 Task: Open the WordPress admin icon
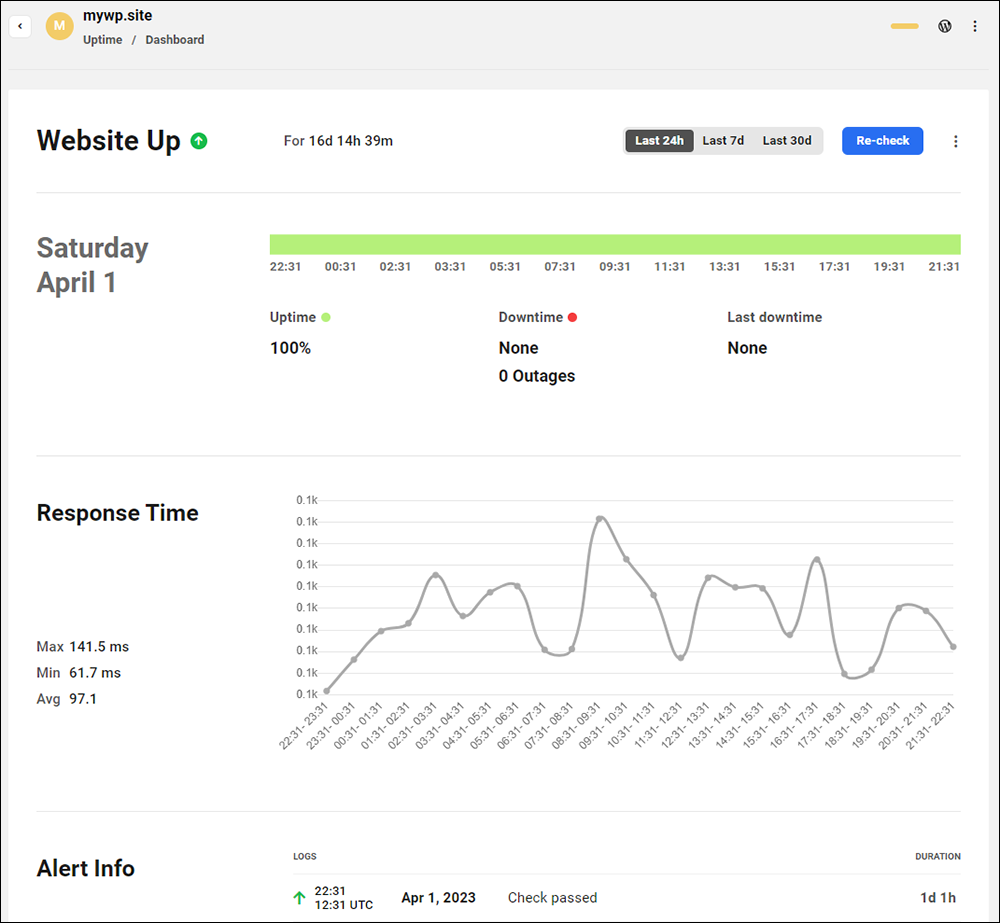945,26
